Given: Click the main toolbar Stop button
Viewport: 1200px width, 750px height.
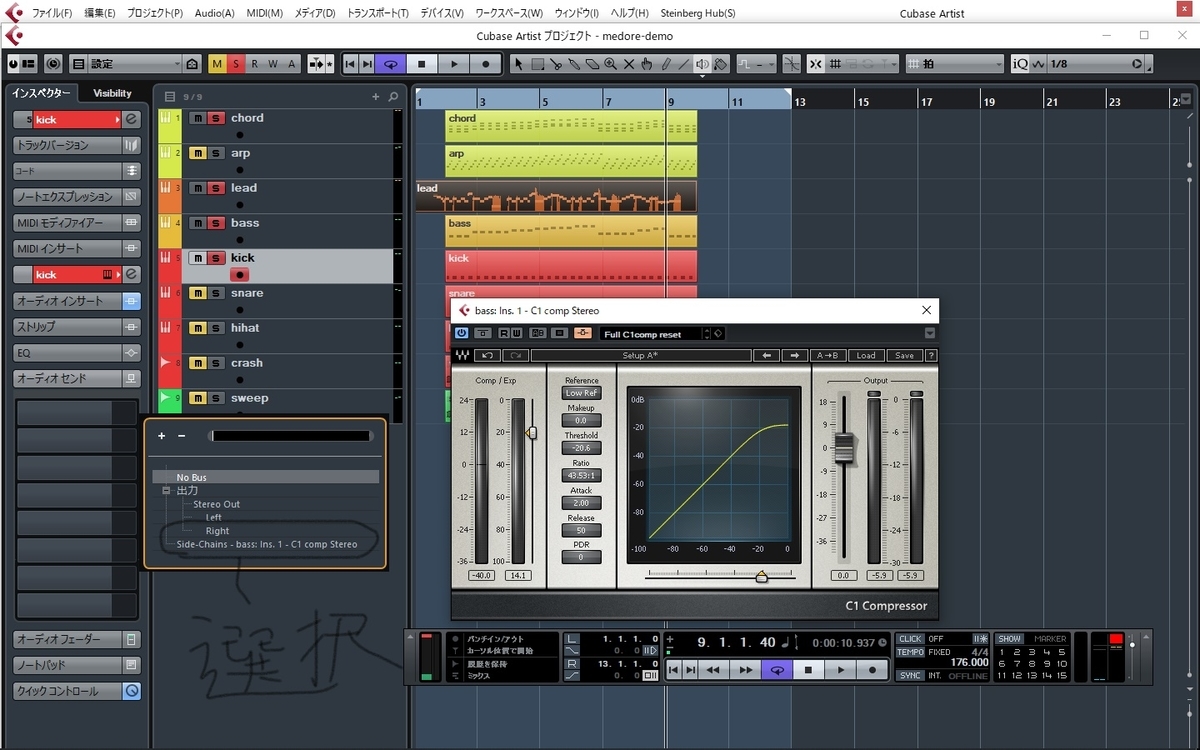Looking at the screenshot, I should 422,64.
